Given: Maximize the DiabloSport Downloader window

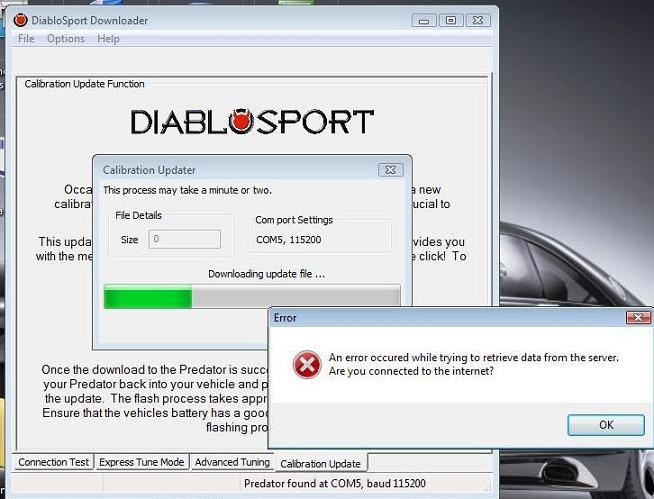Looking at the screenshot, I should [x=450, y=20].
